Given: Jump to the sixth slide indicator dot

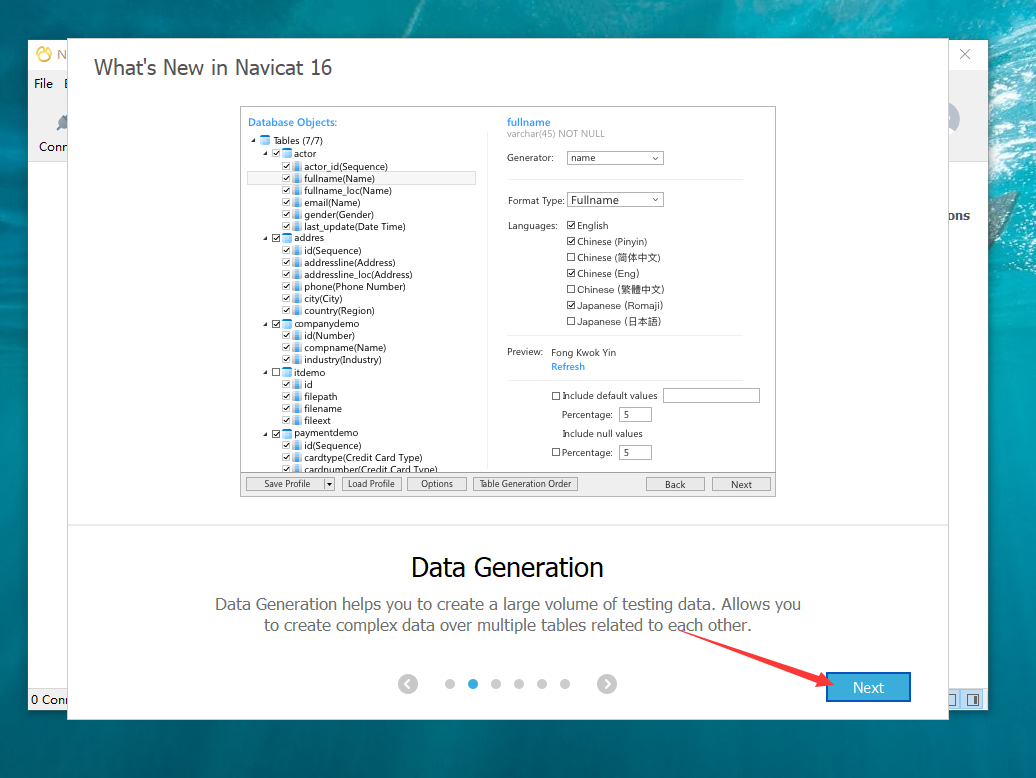Looking at the screenshot, I should coord(565,684).
